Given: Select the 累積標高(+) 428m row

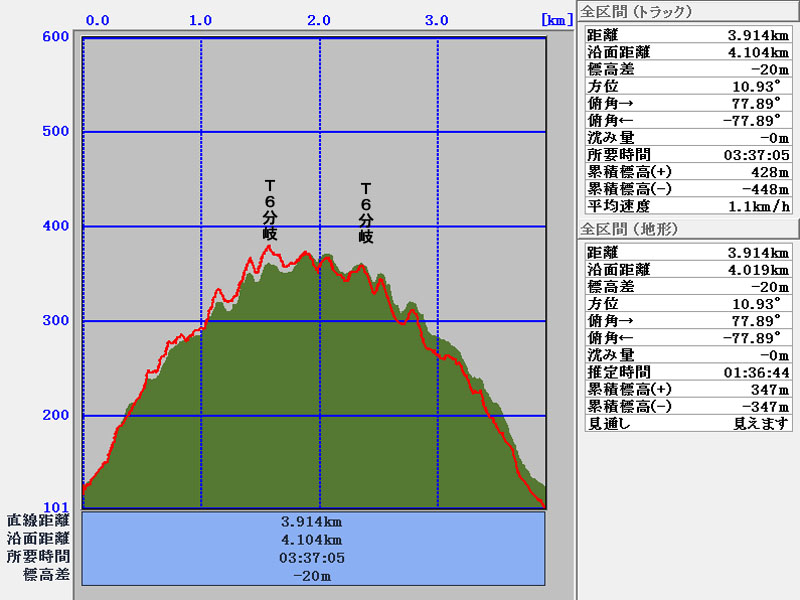Looking at the screenshot, I should [687, 171].
